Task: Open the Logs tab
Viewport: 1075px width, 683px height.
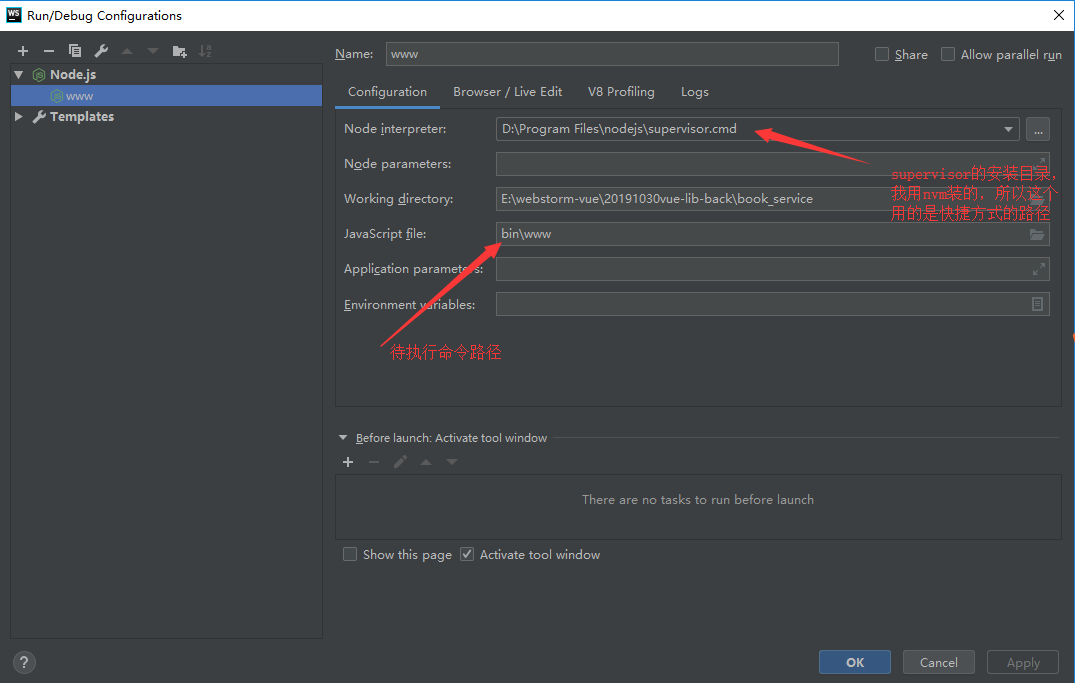Action: pos(694,91)
